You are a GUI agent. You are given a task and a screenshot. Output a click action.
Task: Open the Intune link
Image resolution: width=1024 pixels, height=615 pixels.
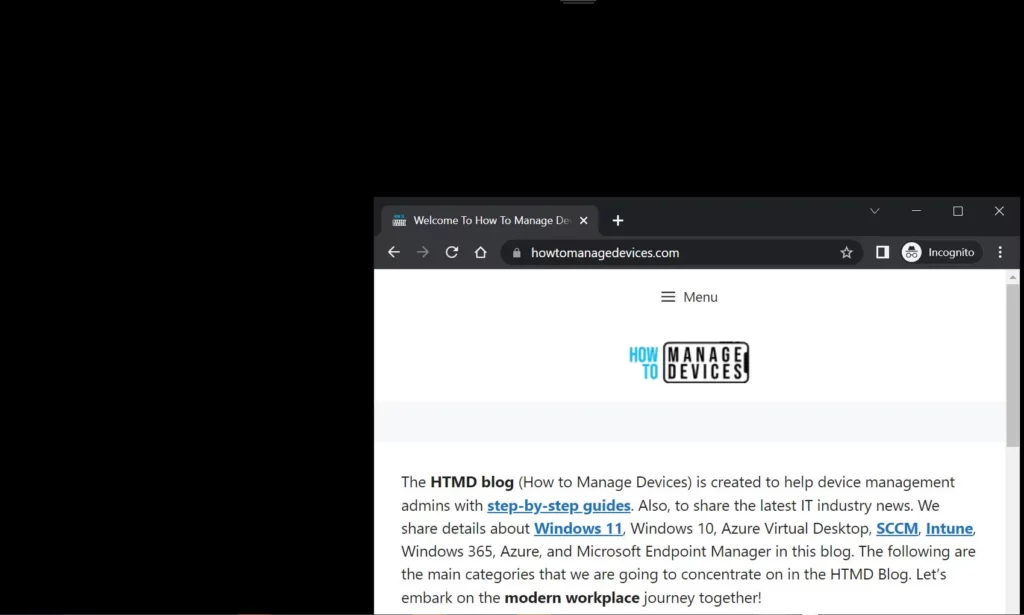coord(949,528)
